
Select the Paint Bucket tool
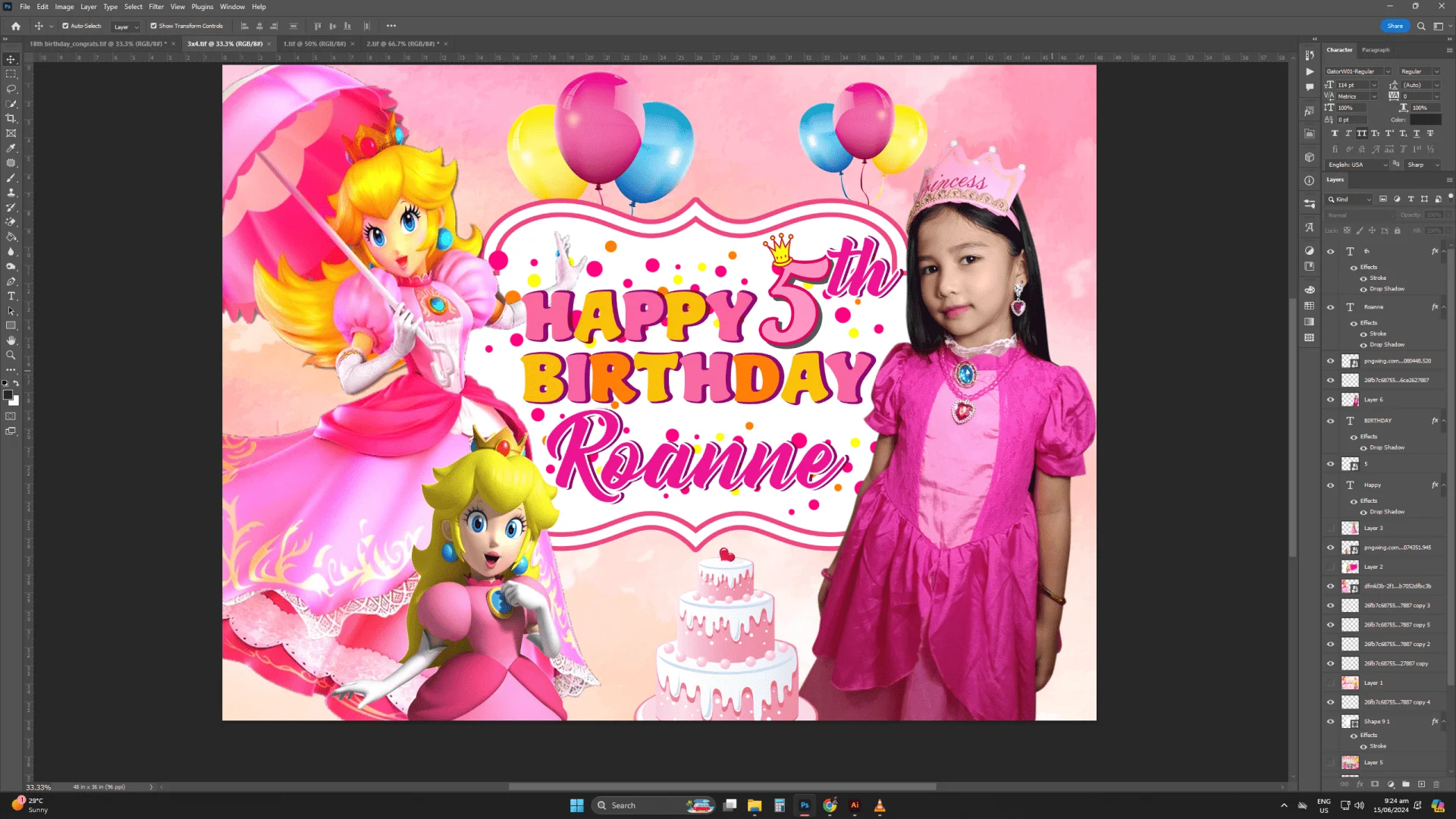pyautogui.click(x=11, y=237)
